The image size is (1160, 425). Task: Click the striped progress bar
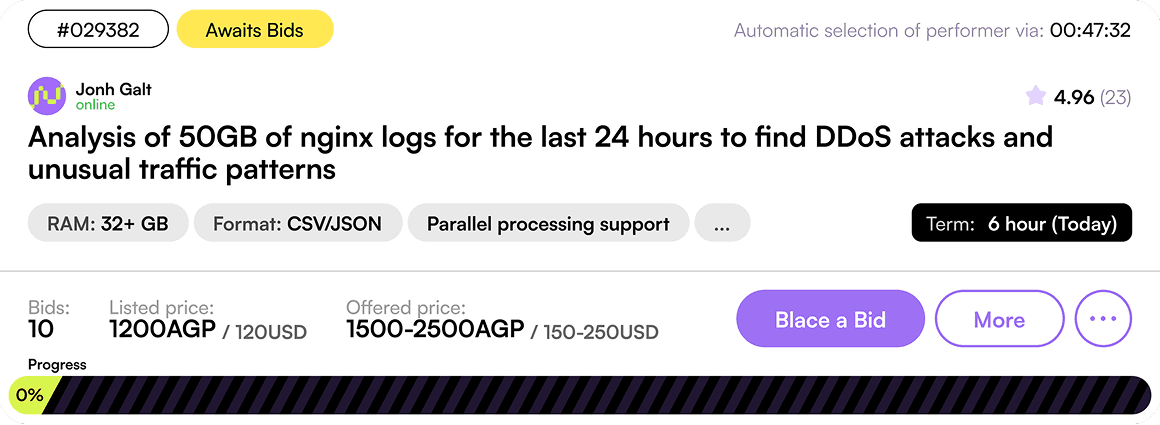(600, 395)
